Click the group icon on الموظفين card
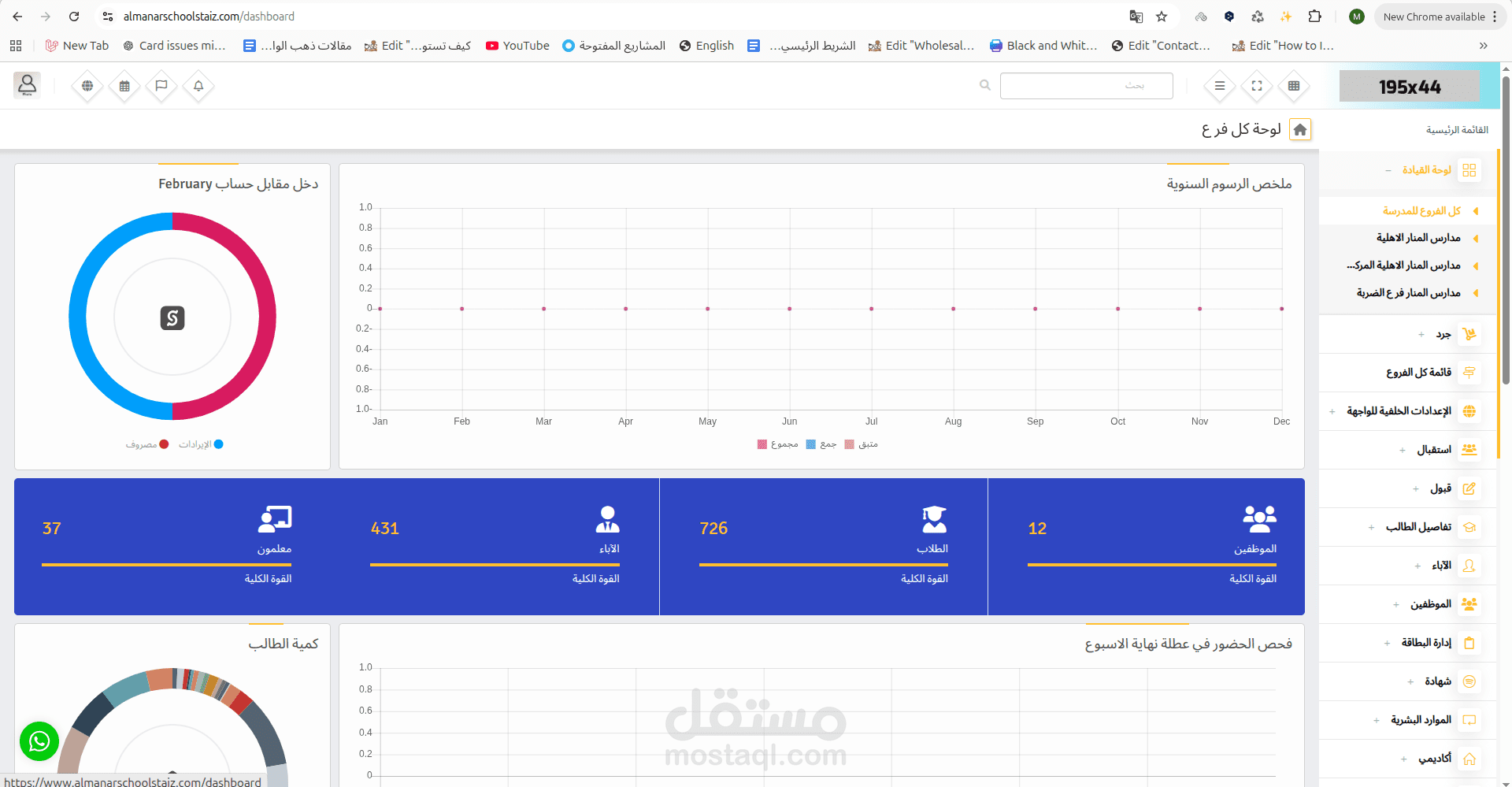The height and width of the screenshot is (787, 1512). pos(1260,519)
